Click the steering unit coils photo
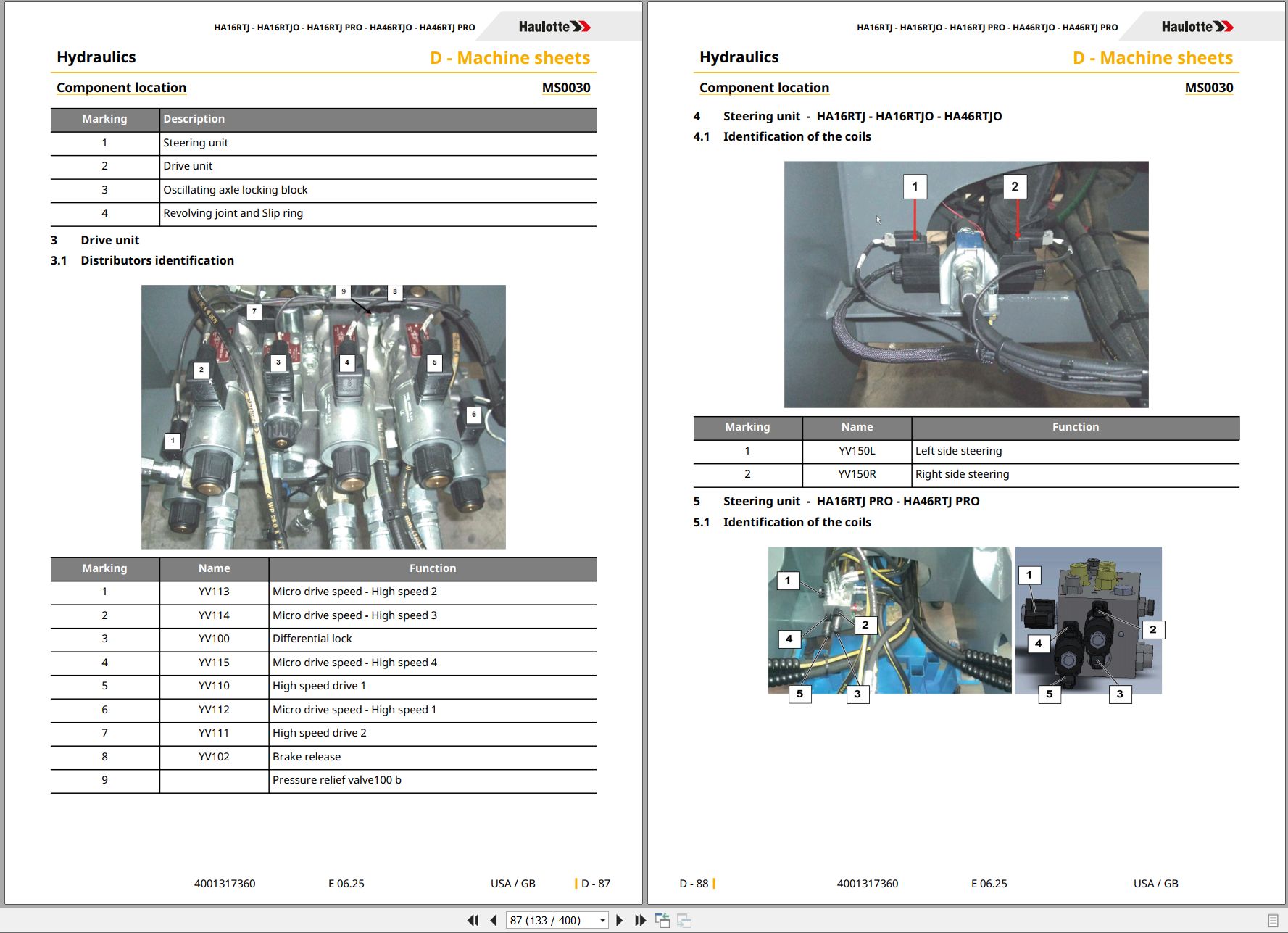The image size is (1288, 933). (x=966, y=284)
